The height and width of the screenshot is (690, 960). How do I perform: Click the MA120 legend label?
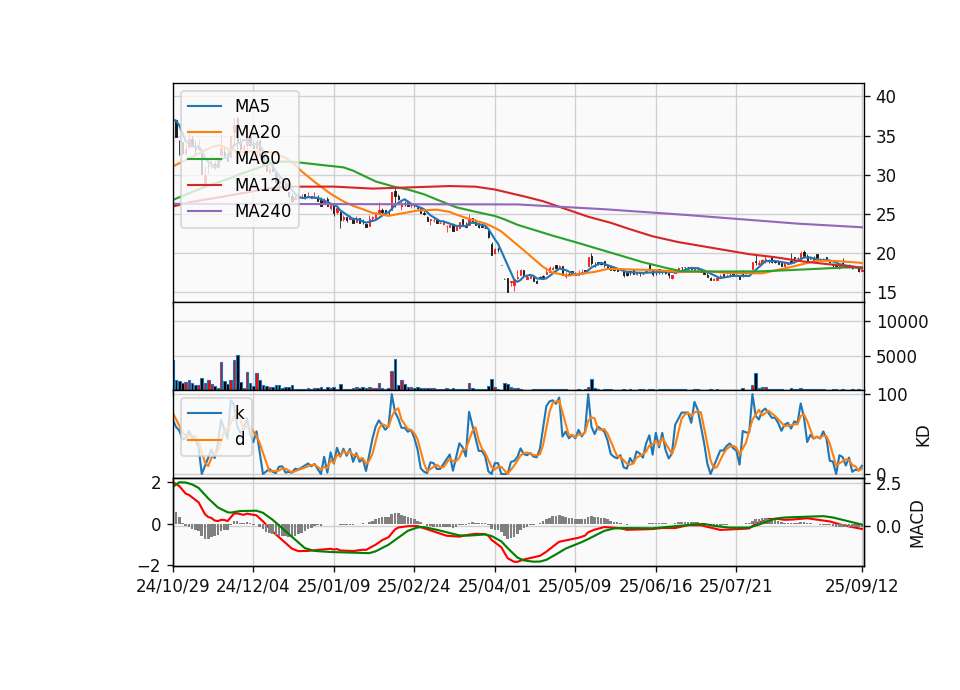point(263,185)
